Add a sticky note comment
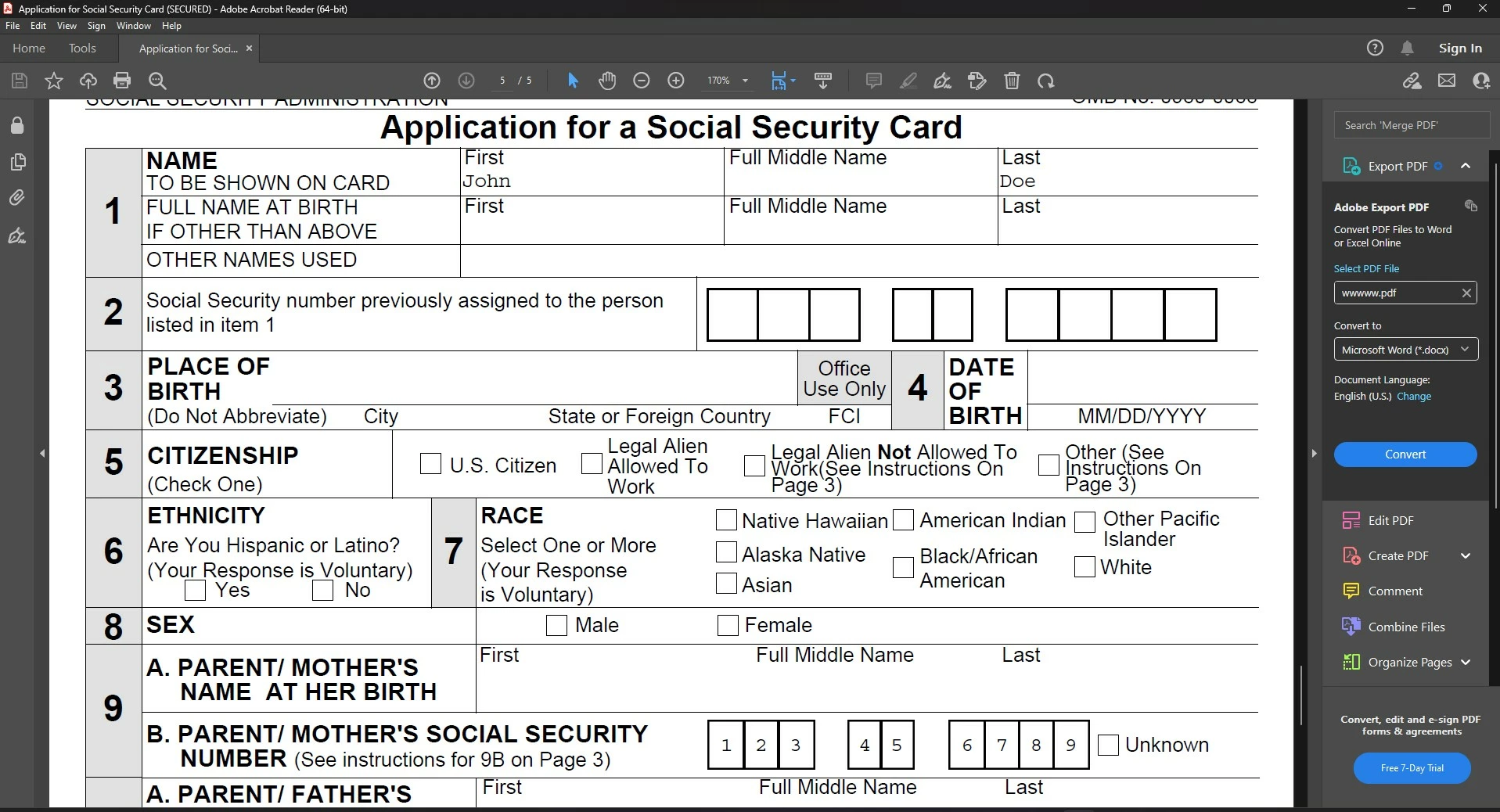The image size is (1500, 812). click(x=874, y=81)
